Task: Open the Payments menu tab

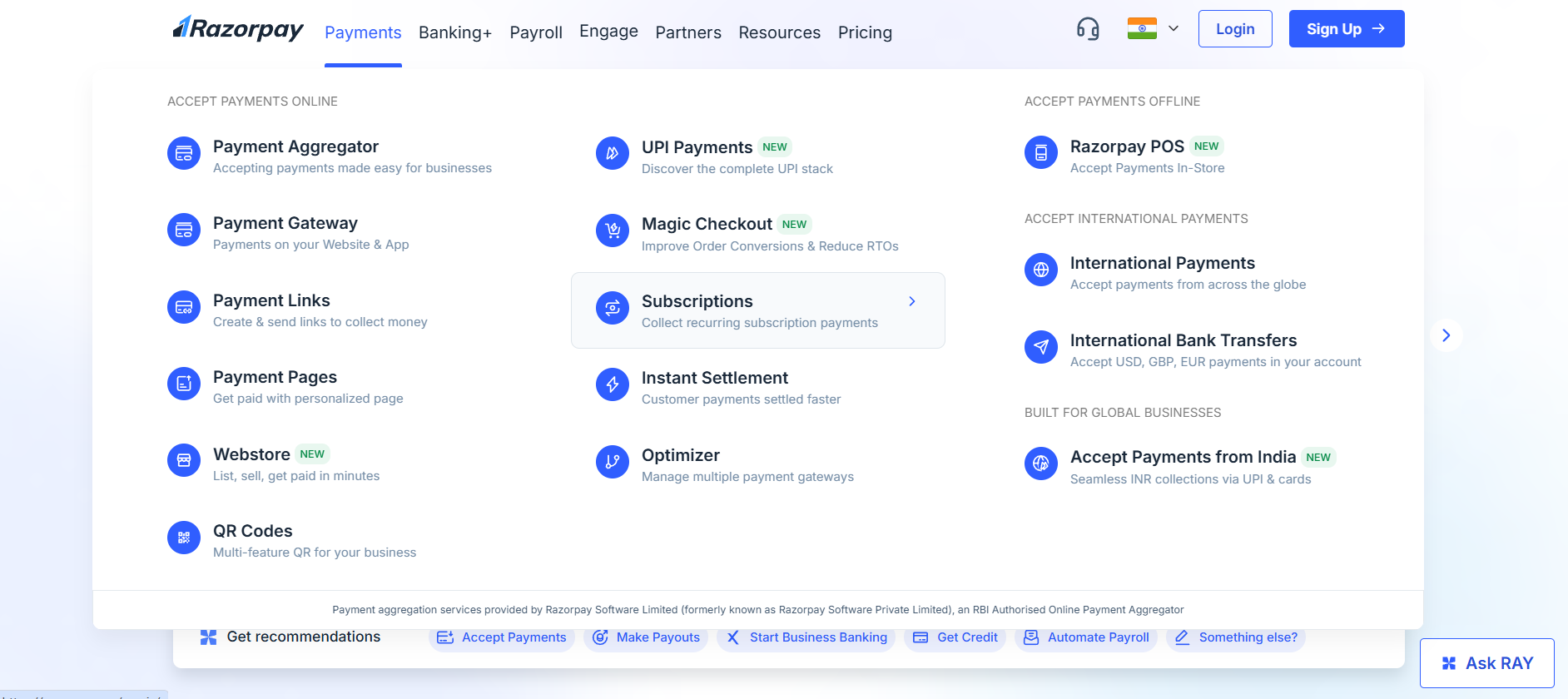Action: pyautogui.click(x=363, y=32)
